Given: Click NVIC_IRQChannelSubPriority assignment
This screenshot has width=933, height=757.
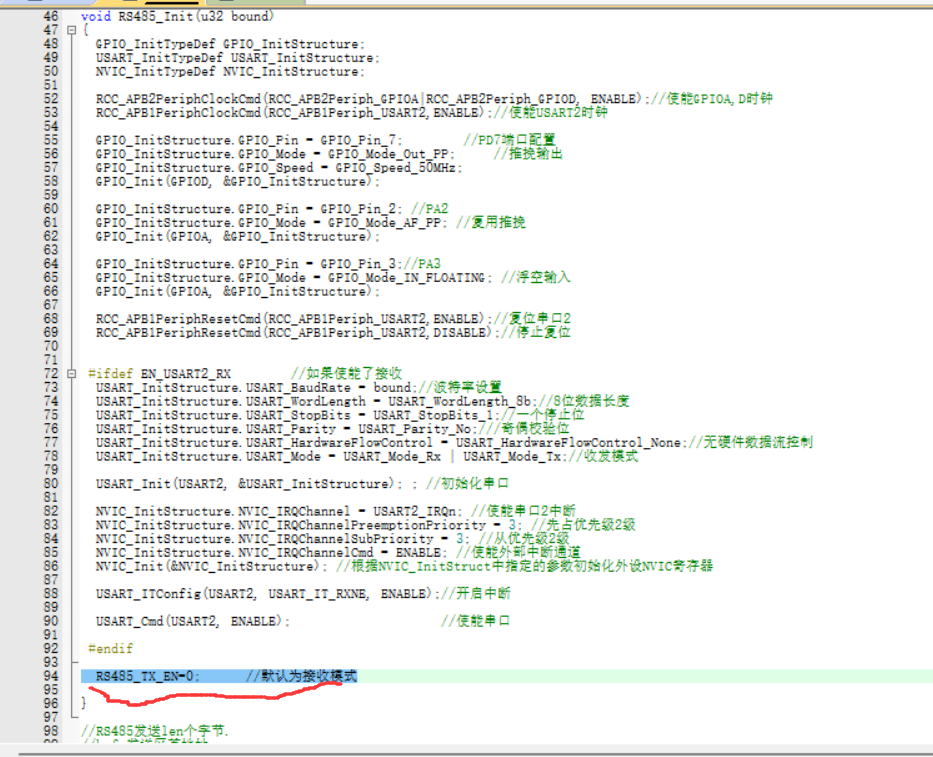Looking at the screenshot, I should pyautogui.click(x=283, y=539).
